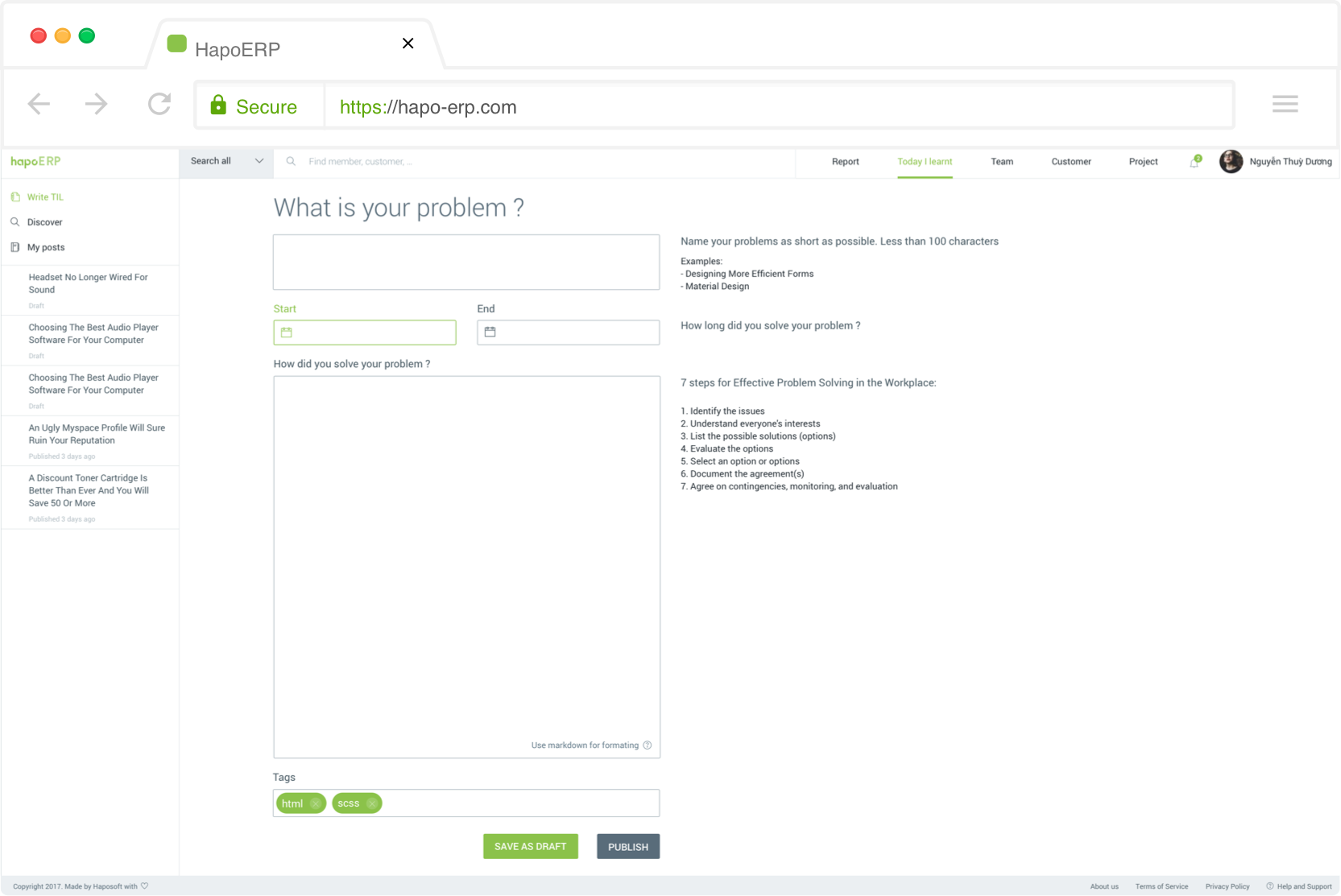Click the browser reload icon
Viewport: 1341px width, 896px height.
[159, 104]
